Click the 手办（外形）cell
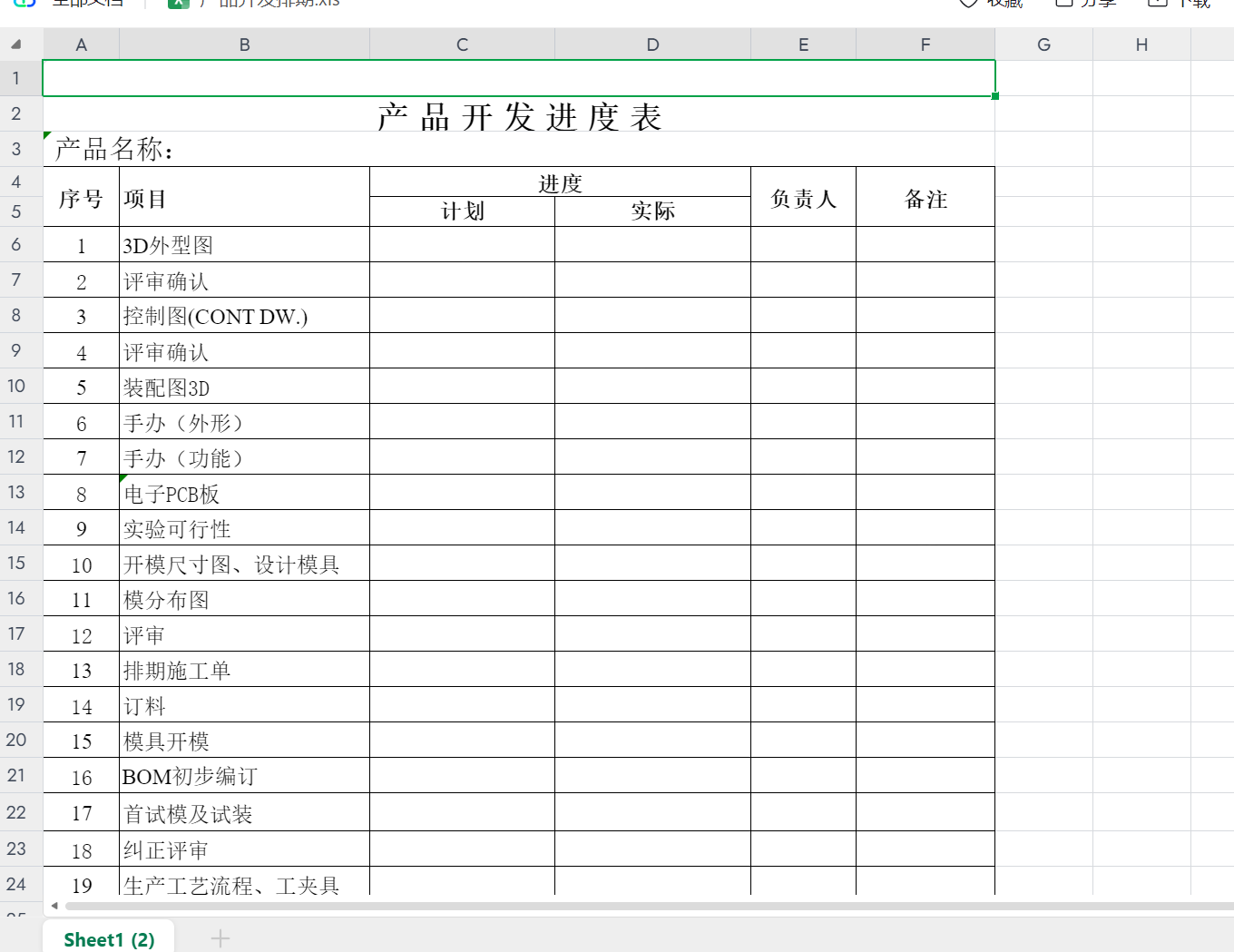This screenshot has width=1234, height=952. [245, 422]
